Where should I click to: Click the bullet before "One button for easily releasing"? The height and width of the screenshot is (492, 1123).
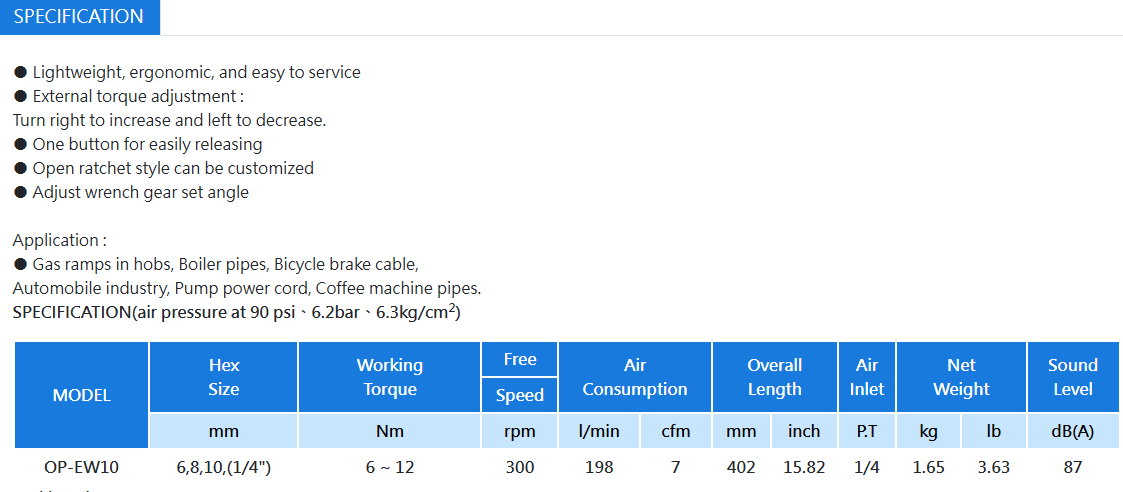21,145
